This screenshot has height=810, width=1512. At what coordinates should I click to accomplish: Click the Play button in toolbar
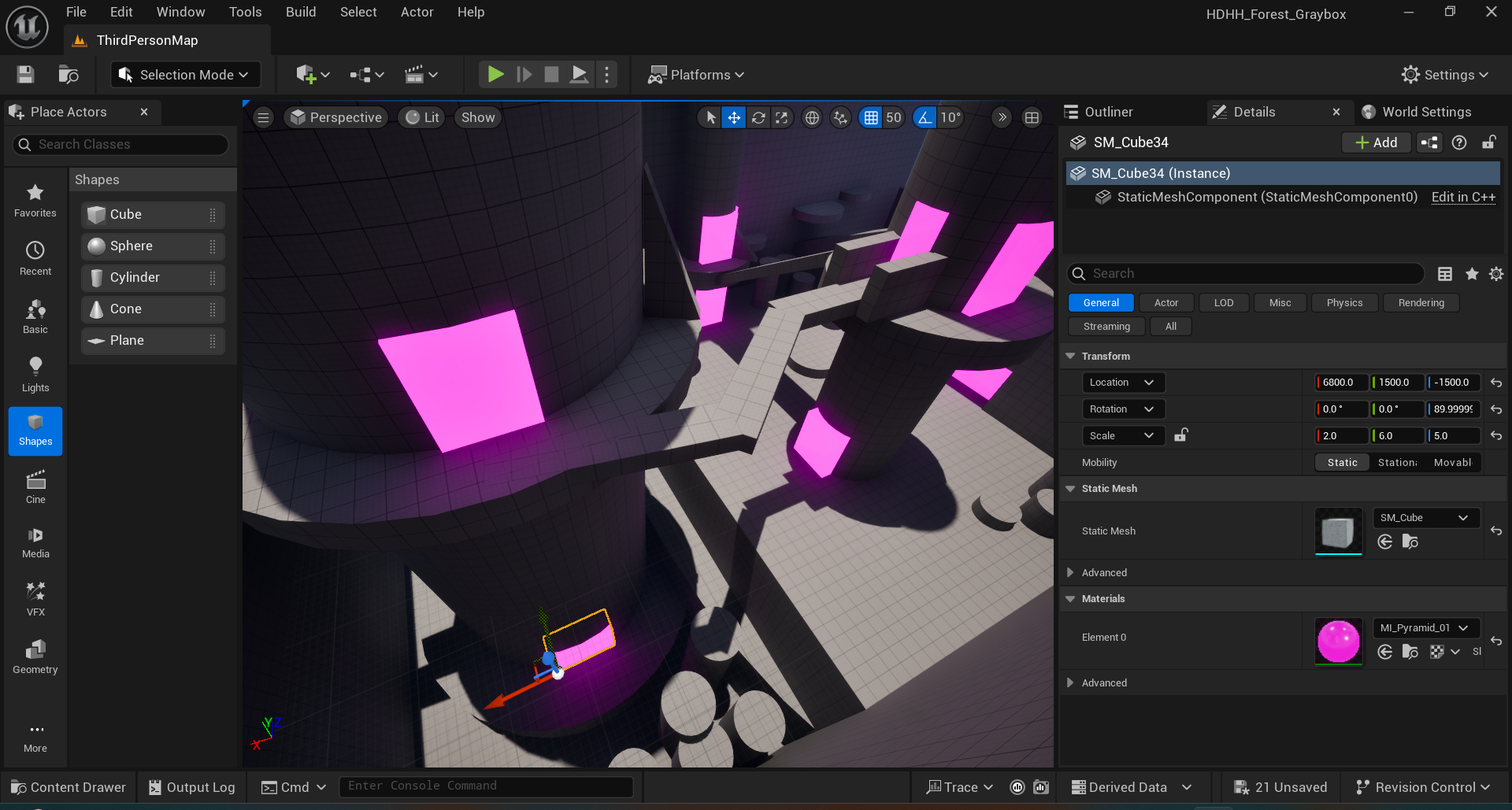coord(495,75)
